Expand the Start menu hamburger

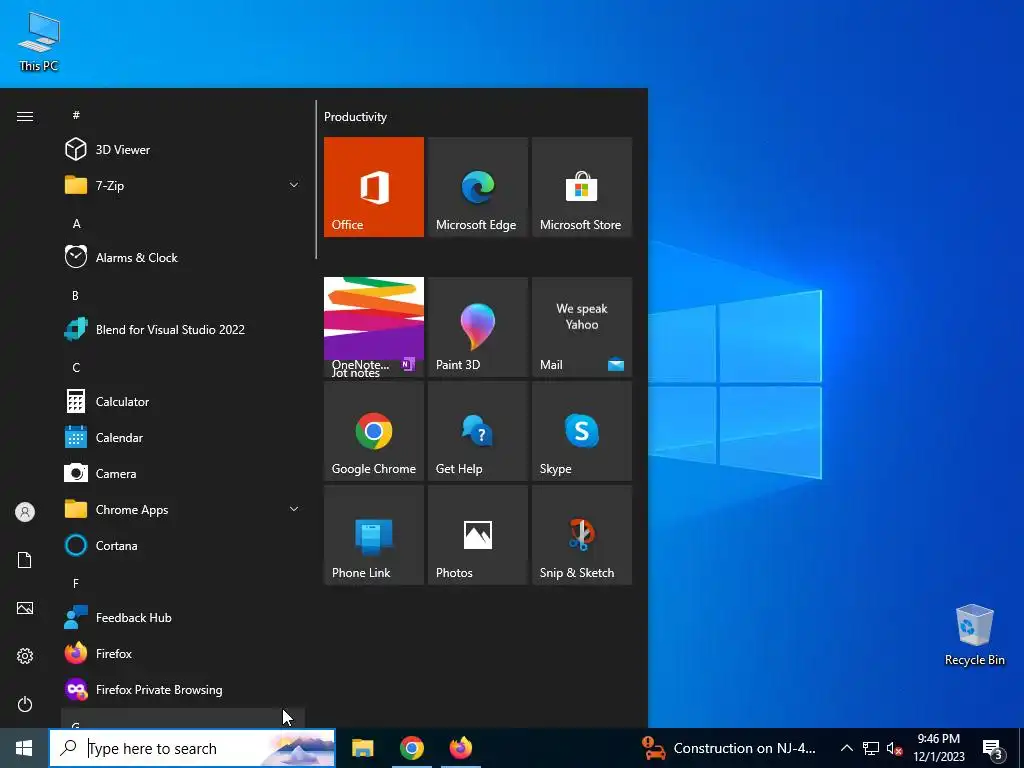point(25,116)
